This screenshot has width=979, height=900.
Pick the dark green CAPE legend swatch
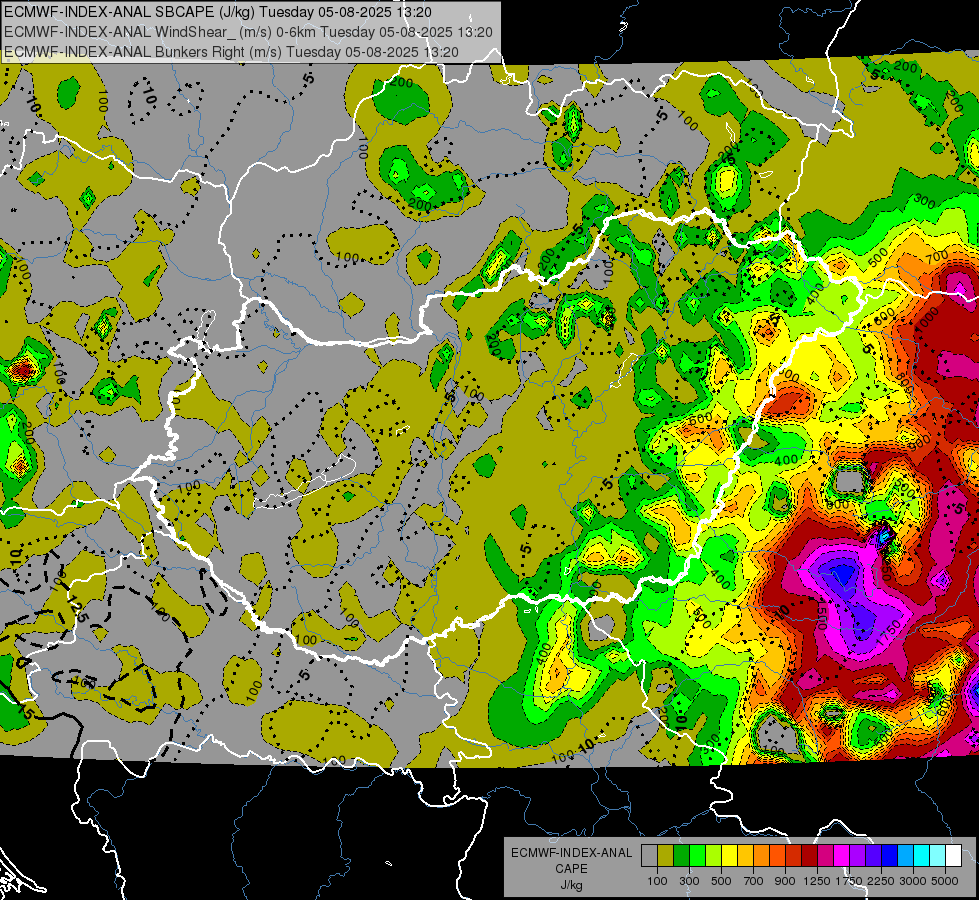(681, 856)
